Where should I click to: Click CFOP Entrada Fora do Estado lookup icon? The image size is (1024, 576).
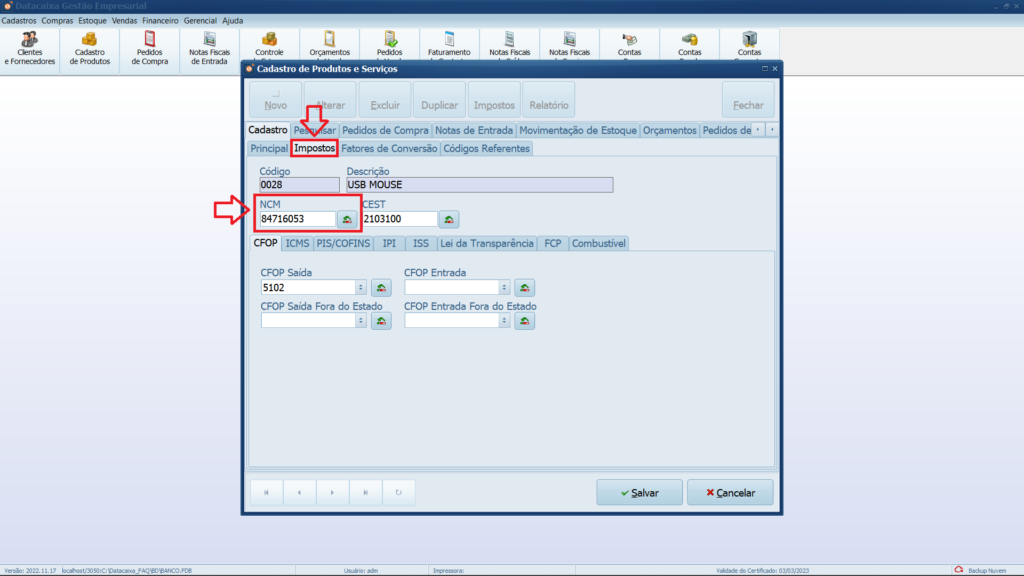[x=524, y=321]
